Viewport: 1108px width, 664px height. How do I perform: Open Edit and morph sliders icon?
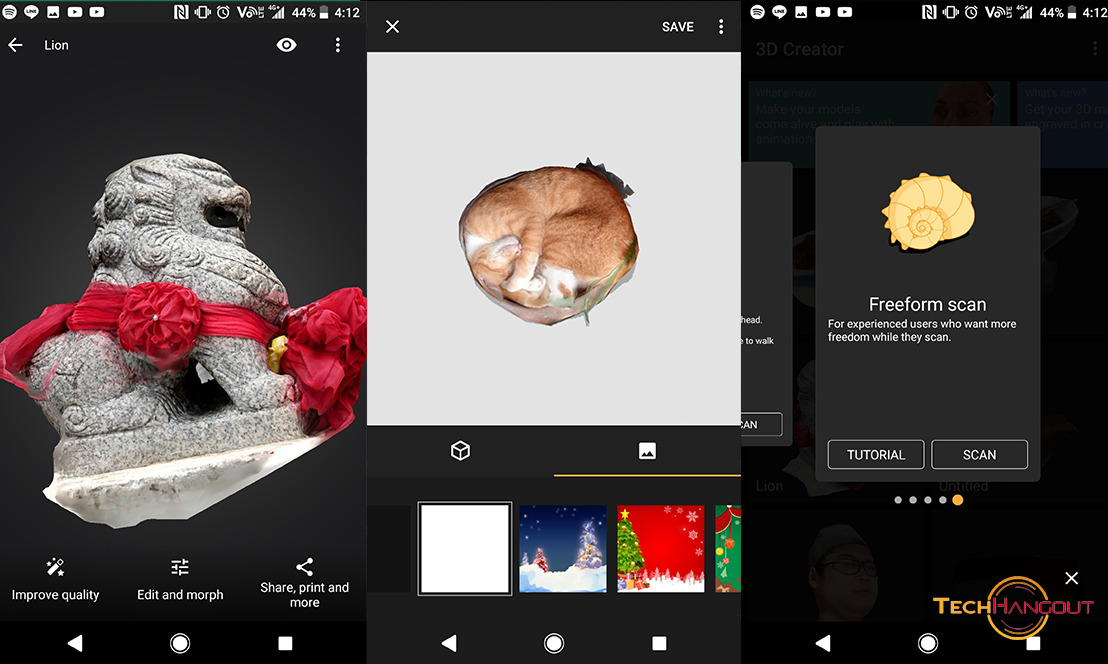pos(180,567)
